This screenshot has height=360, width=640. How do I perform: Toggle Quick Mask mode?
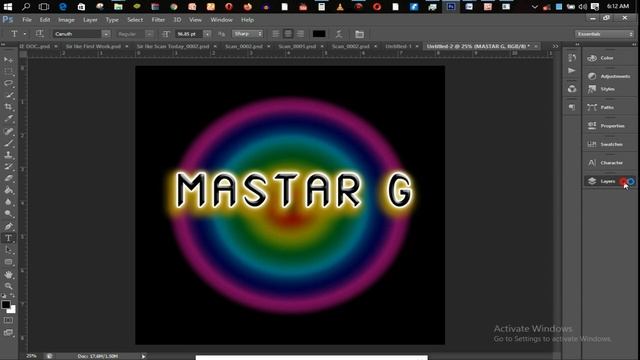click(x=9, y=320)
